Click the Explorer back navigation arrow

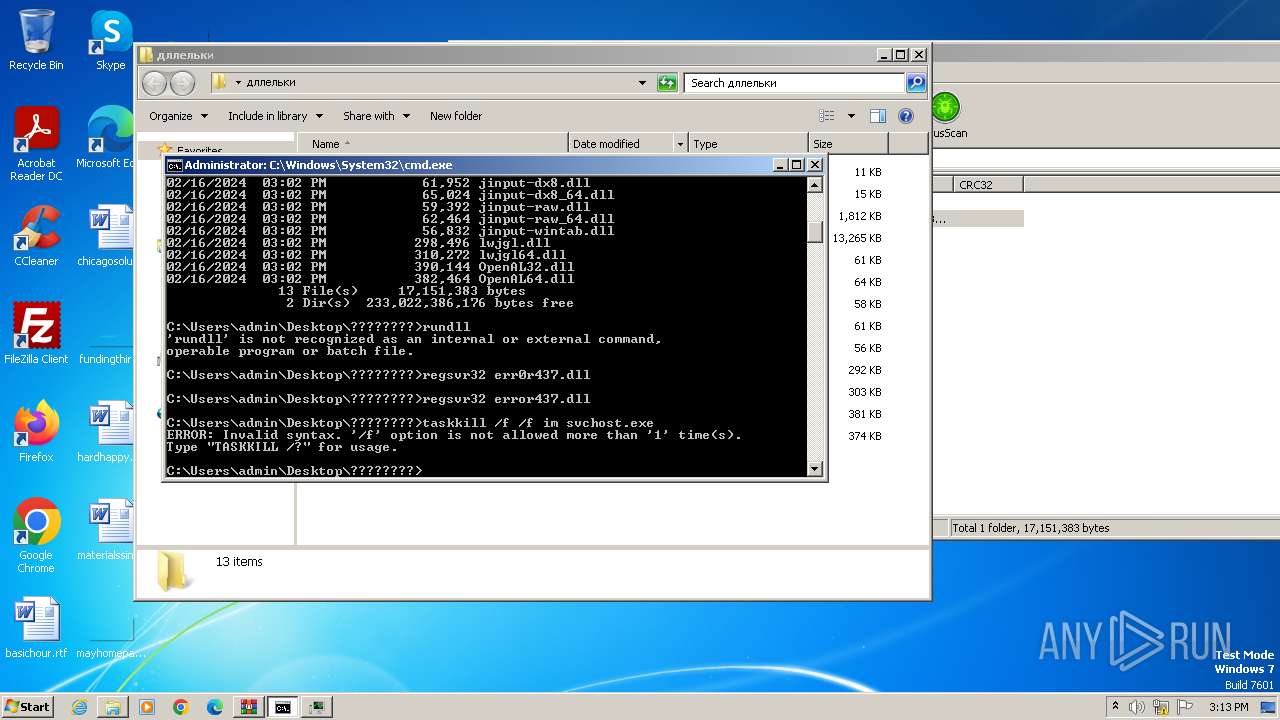[x=154, y=83]
